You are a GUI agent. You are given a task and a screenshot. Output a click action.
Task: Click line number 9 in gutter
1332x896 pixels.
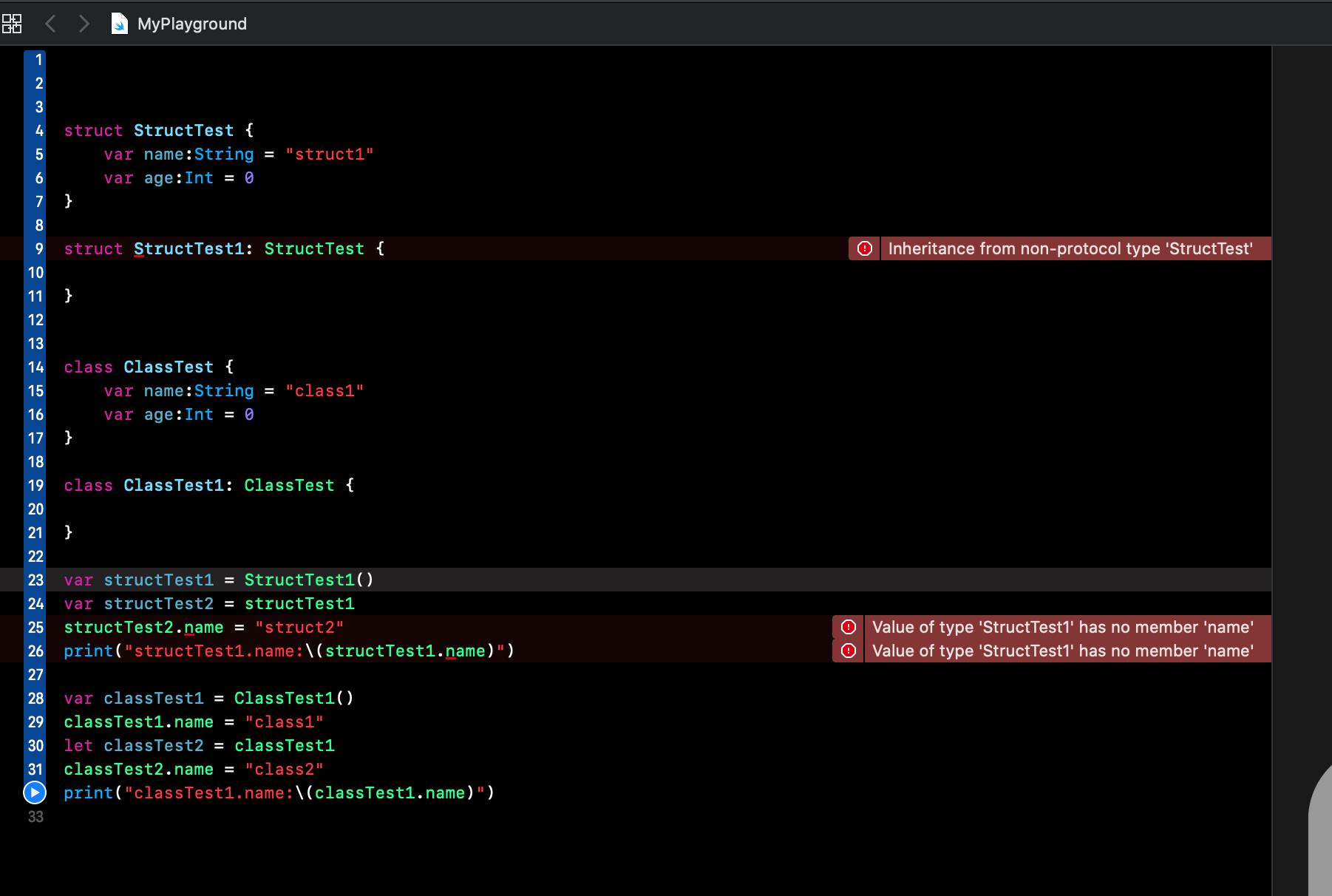pos(38,248)
